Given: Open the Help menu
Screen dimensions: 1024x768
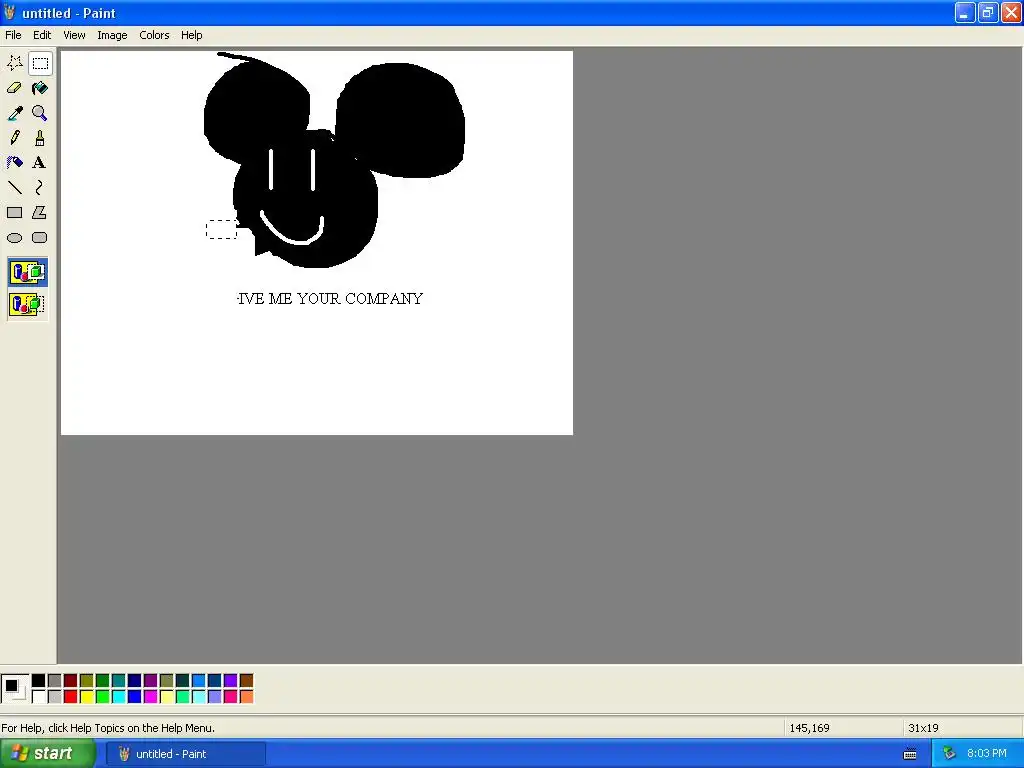Looking at the screenshot, I should tap(191, 35).
